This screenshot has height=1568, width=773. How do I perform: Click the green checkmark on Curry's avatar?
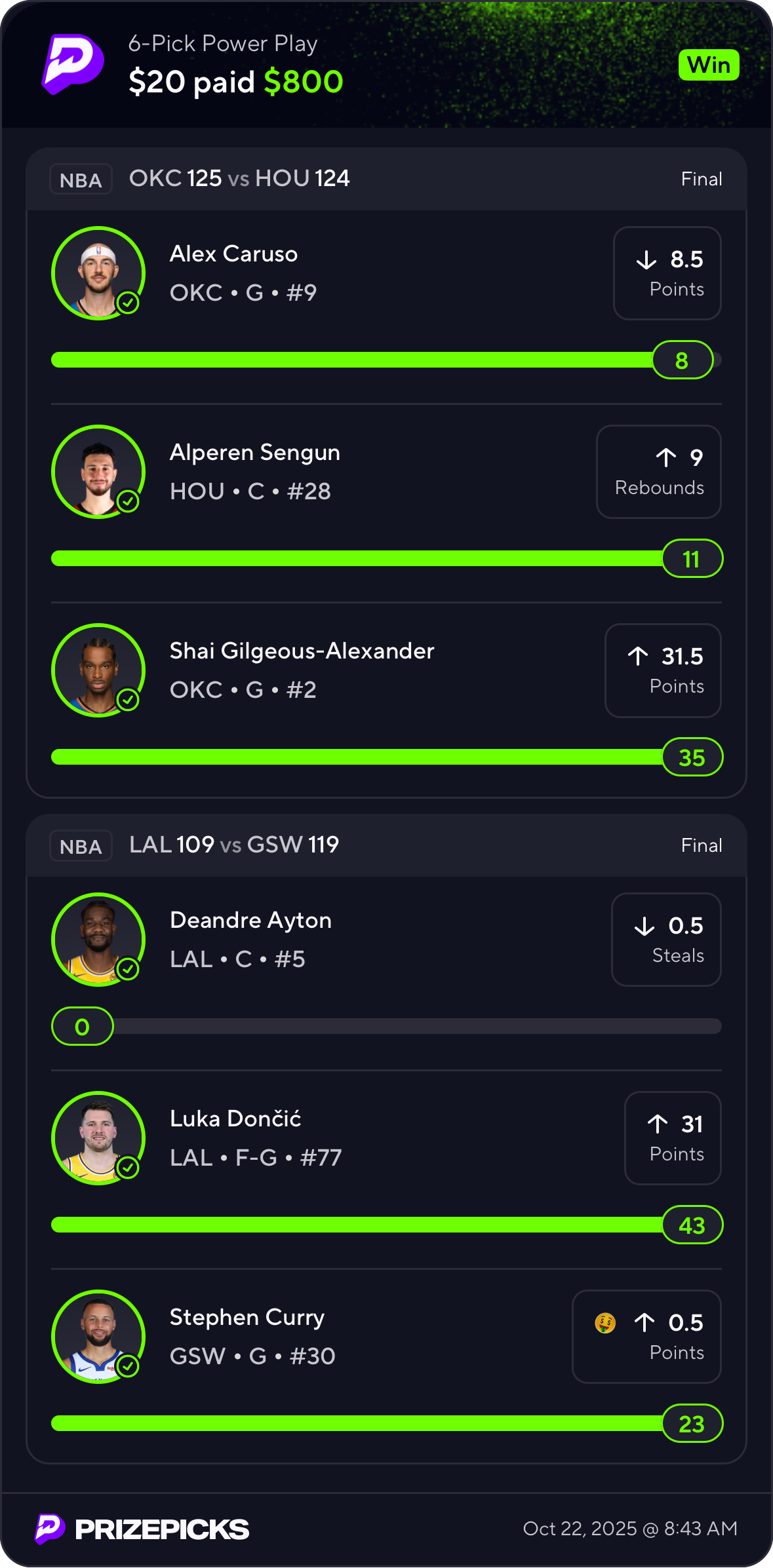128,1366
